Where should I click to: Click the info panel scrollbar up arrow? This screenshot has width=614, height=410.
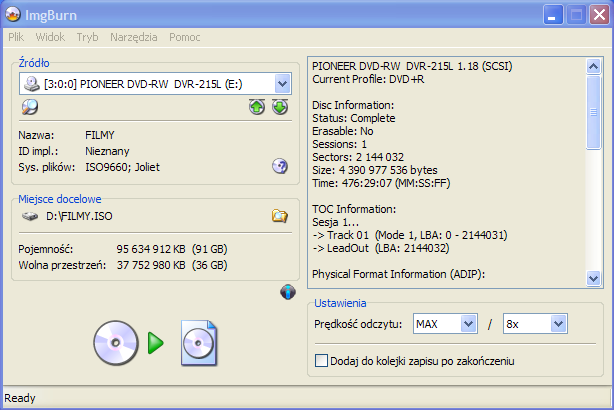pos(593,66)
